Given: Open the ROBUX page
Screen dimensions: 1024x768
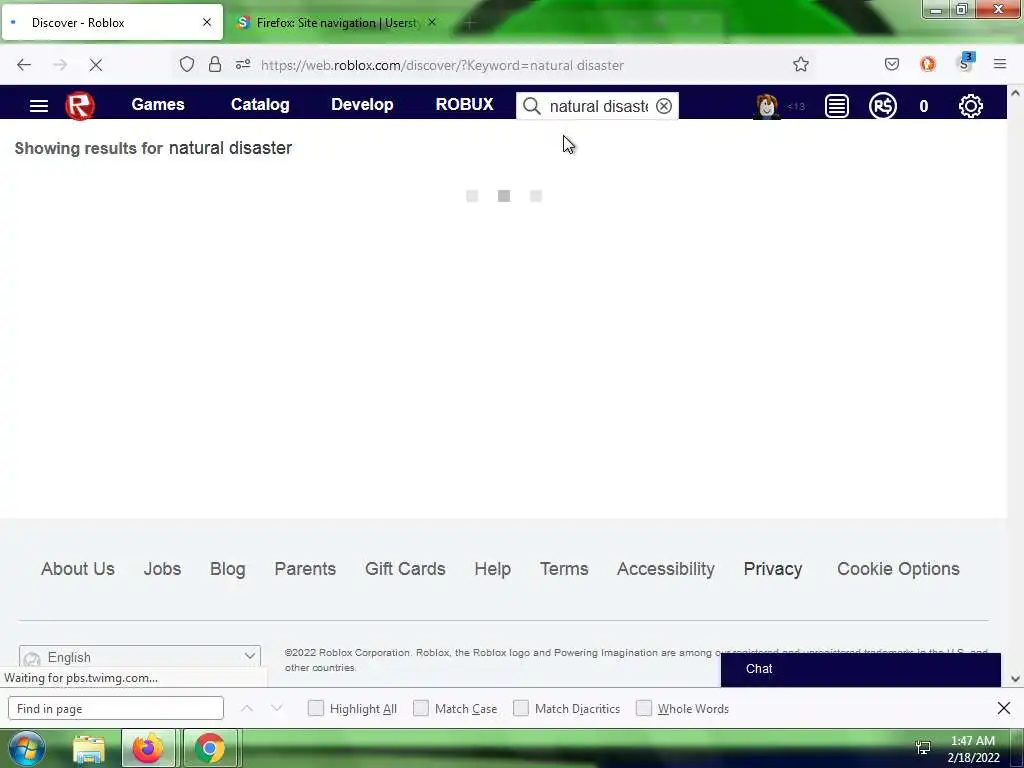Looking at the screenshot, I should pyautogui.click(x=464, y=104).
